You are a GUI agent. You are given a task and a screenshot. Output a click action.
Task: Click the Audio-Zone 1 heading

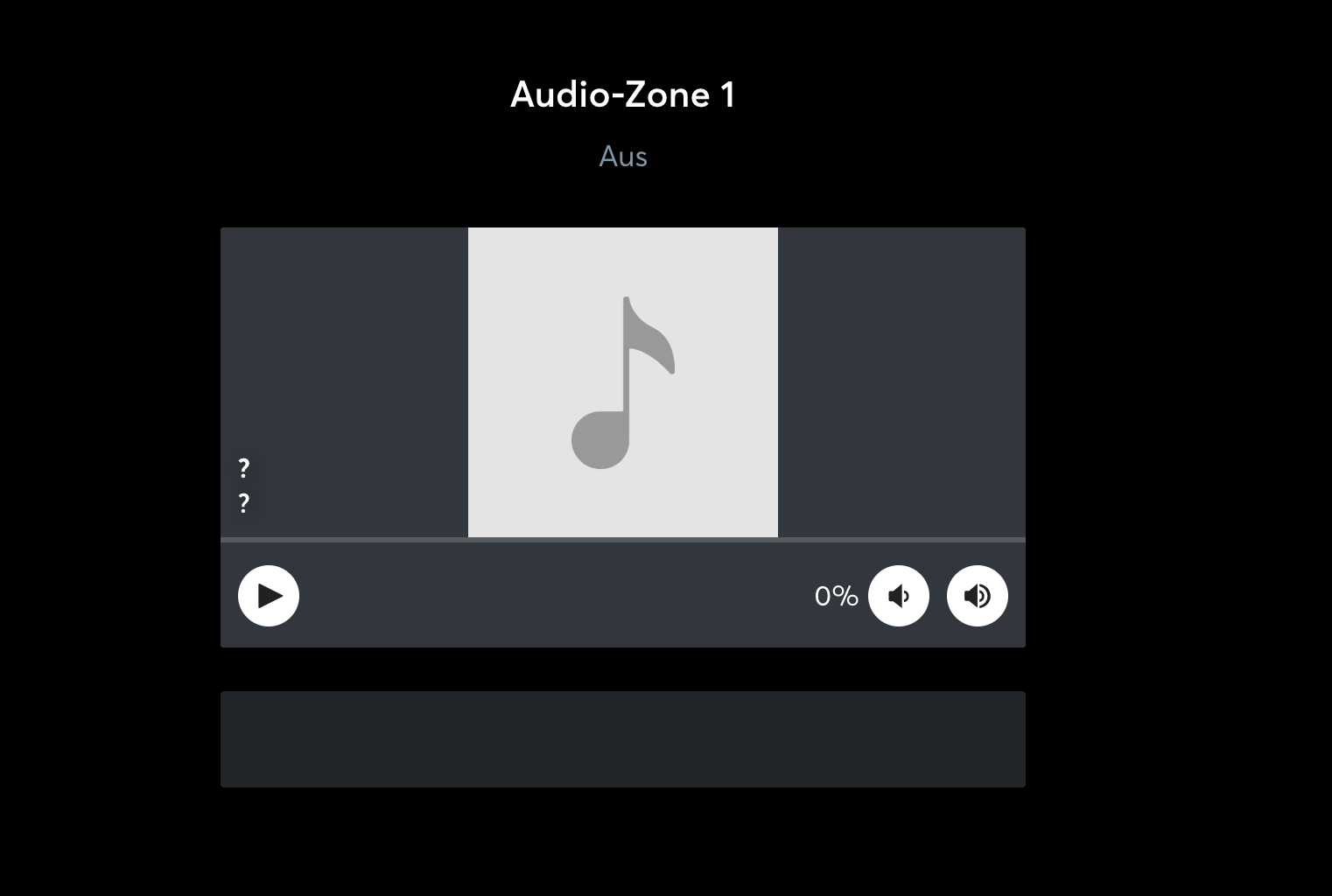click(x=623, y=94)
